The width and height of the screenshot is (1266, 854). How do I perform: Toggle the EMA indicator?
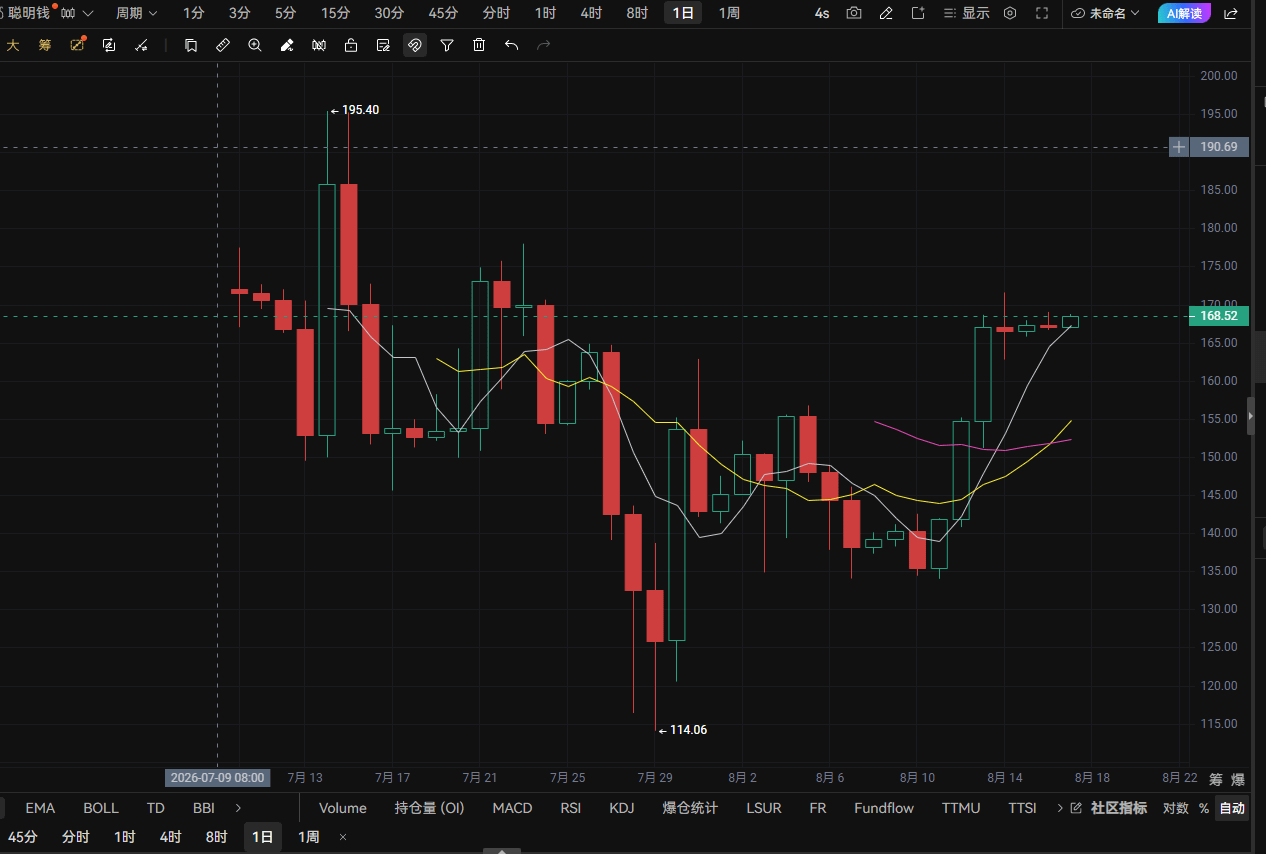click(x=40, y=808)
